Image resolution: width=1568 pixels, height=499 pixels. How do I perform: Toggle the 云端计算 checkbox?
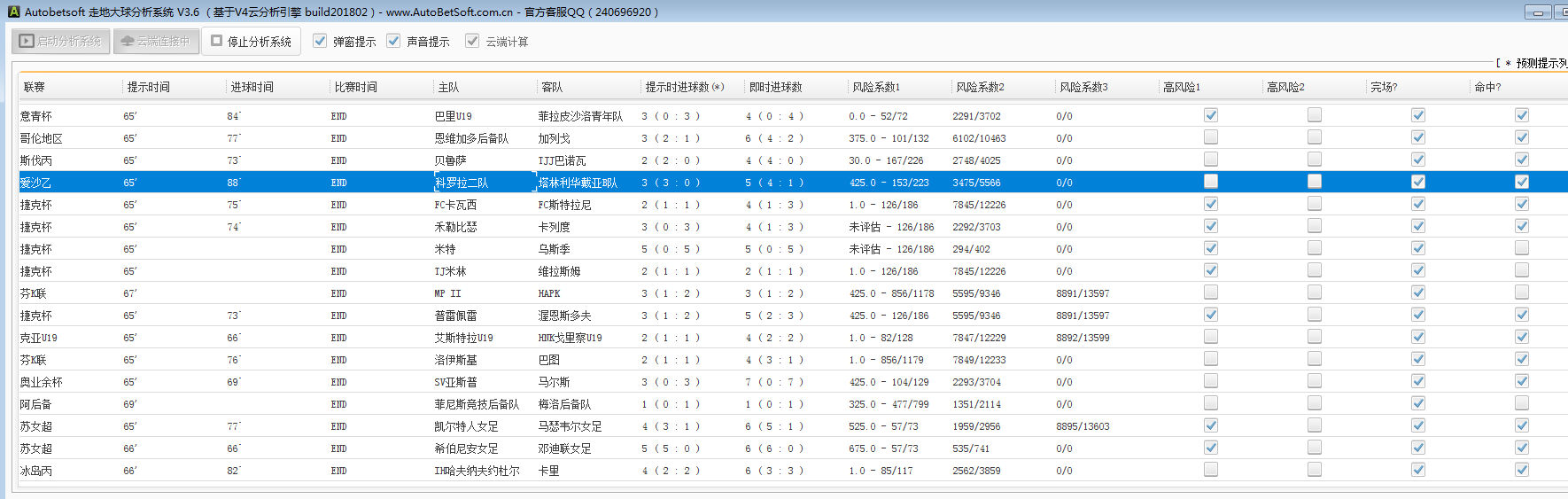[x=473, y=41]
